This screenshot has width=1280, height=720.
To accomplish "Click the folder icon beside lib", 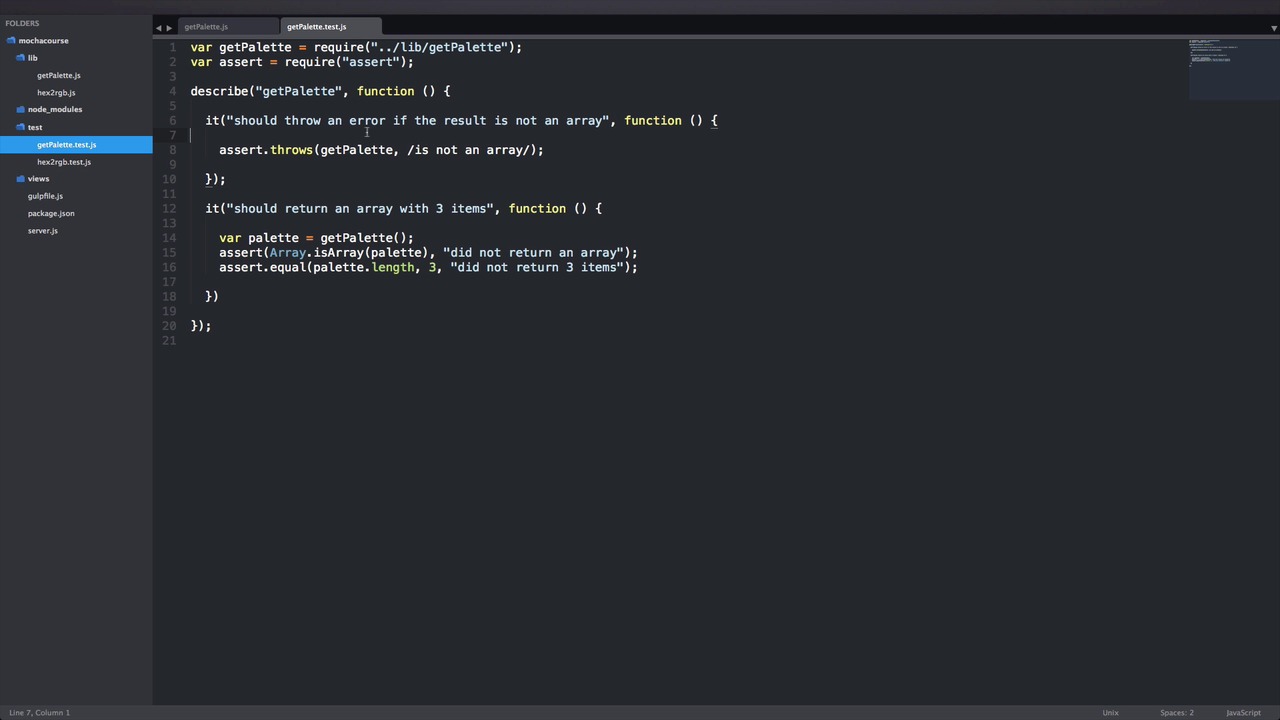I will coord(20,58).
